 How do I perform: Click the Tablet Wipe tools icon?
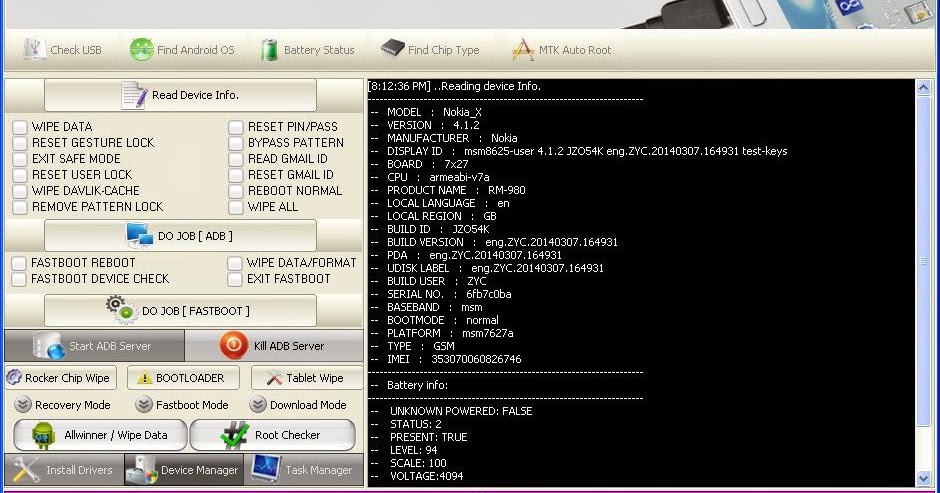274,378
